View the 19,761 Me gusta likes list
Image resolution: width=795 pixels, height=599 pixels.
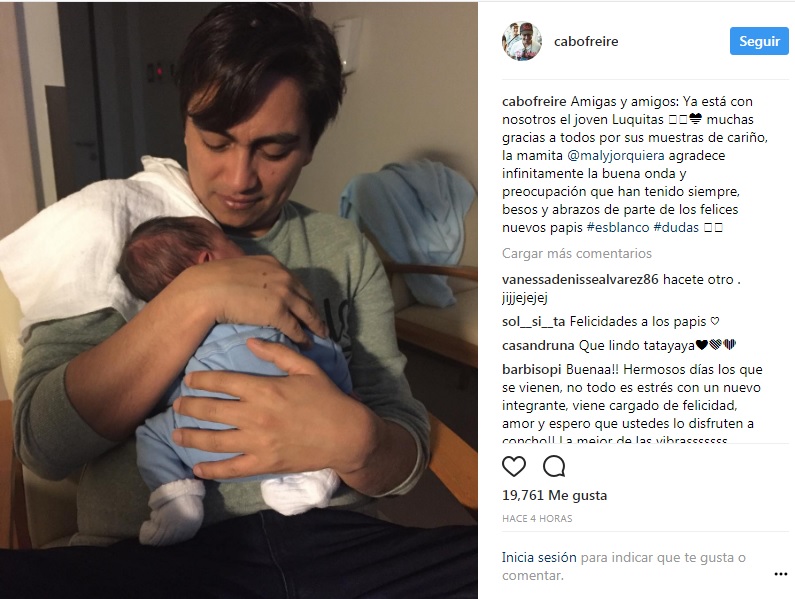(554, 496)
